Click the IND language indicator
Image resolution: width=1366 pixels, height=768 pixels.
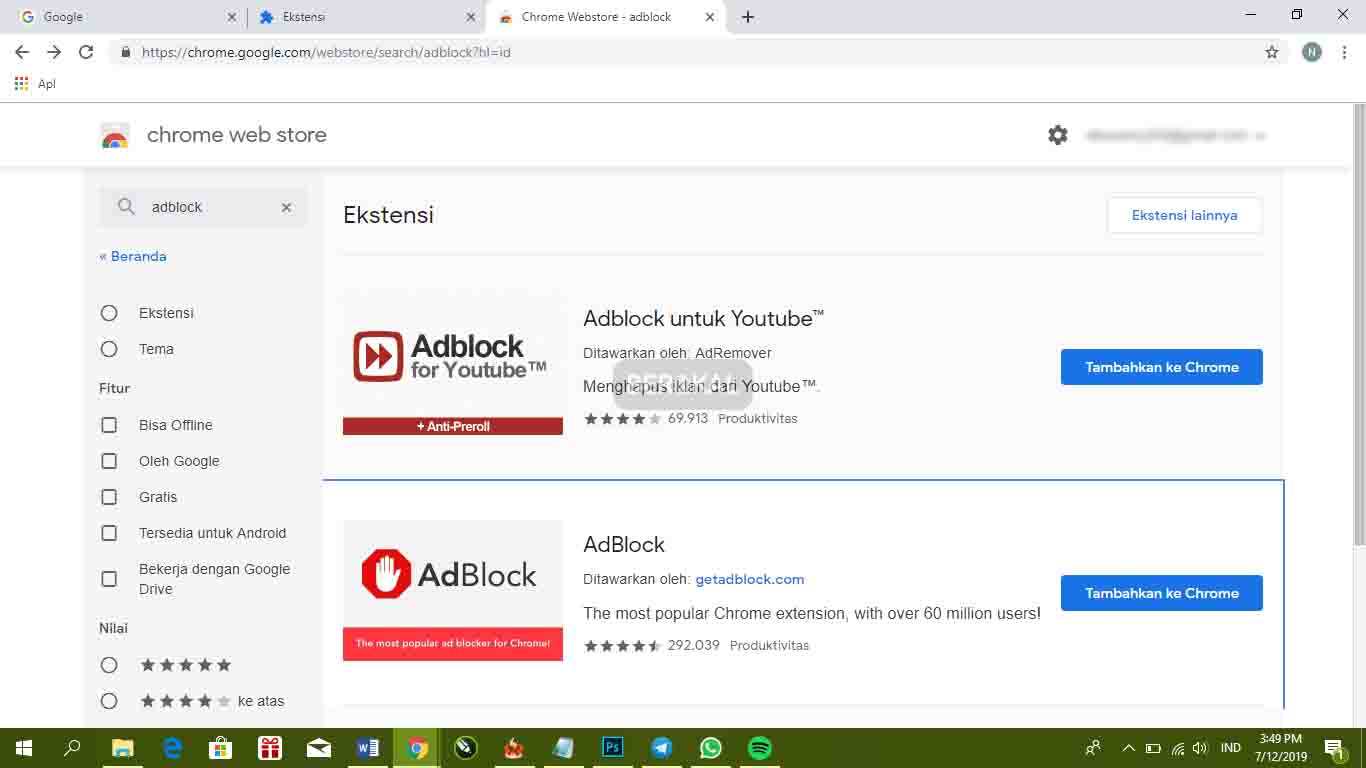coord(1231,748)
